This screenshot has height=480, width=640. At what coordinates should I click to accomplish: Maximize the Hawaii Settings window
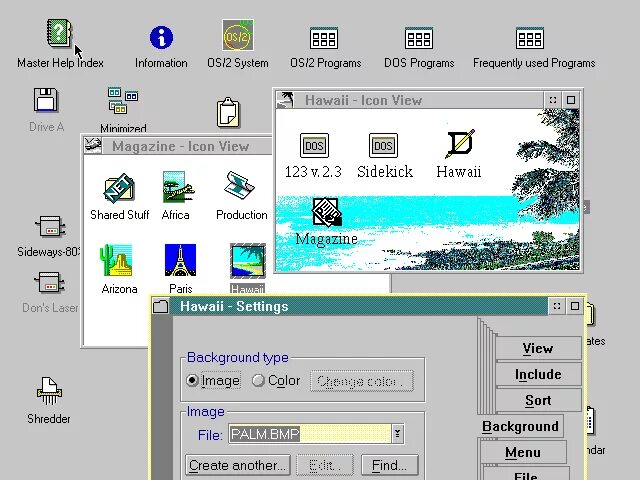[575, 306]
